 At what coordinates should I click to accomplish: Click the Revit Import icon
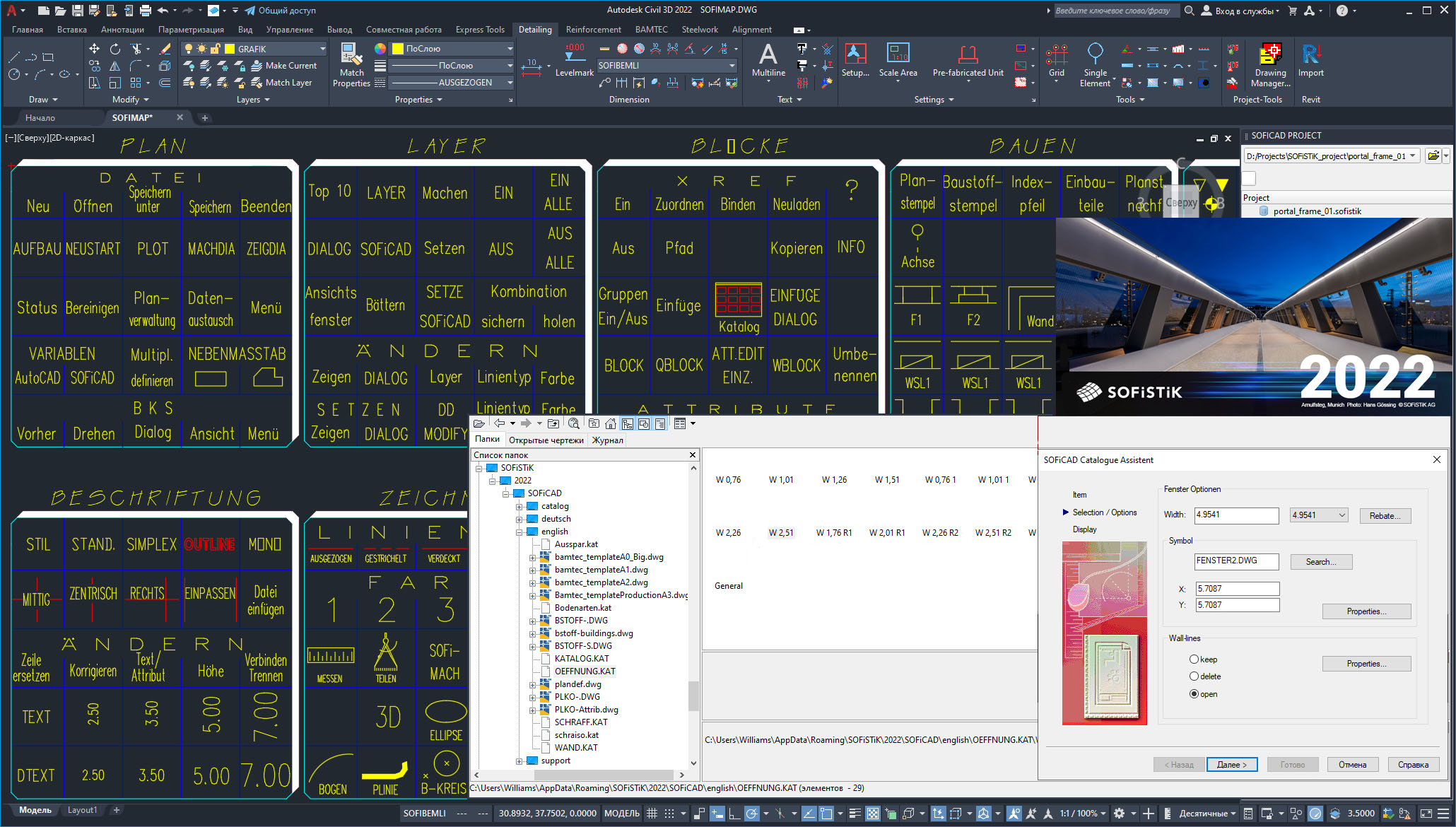pos(1311,54)
